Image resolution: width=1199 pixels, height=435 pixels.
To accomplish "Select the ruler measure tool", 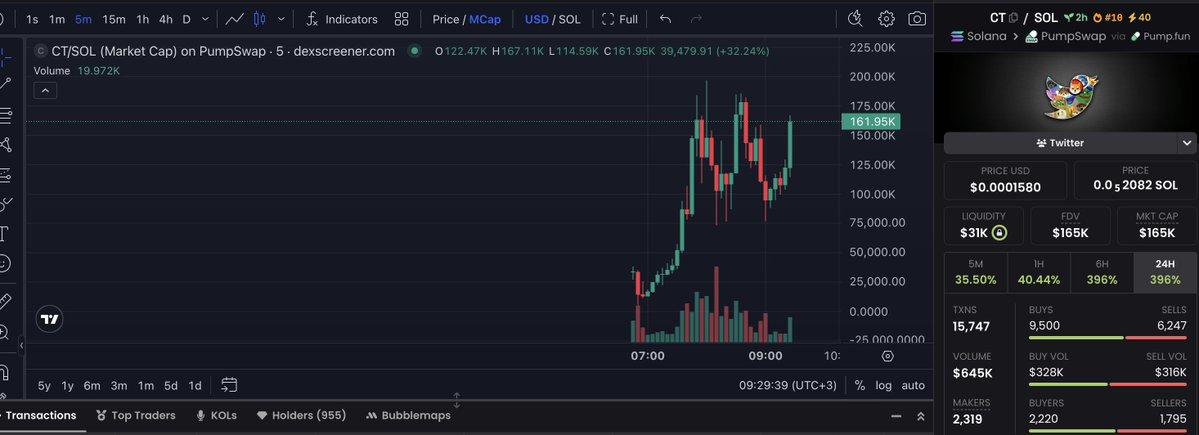I will pyautogui.click(x=5, y=300).
